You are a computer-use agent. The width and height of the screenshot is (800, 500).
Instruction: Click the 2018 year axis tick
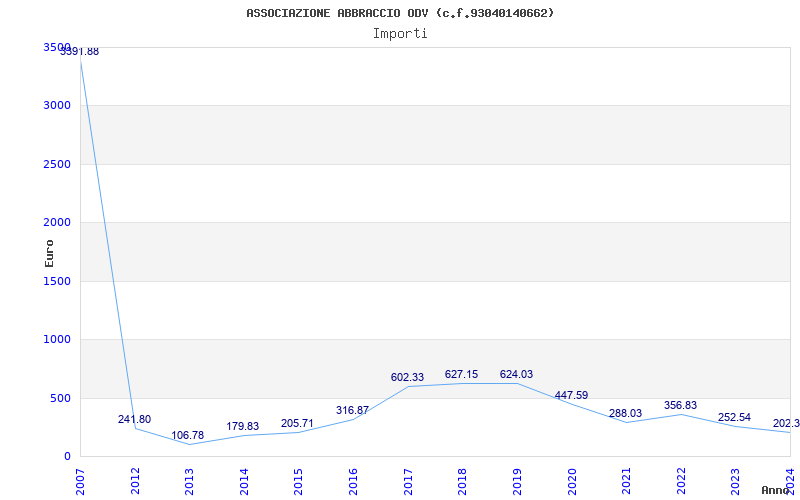[x=462, y=482]
